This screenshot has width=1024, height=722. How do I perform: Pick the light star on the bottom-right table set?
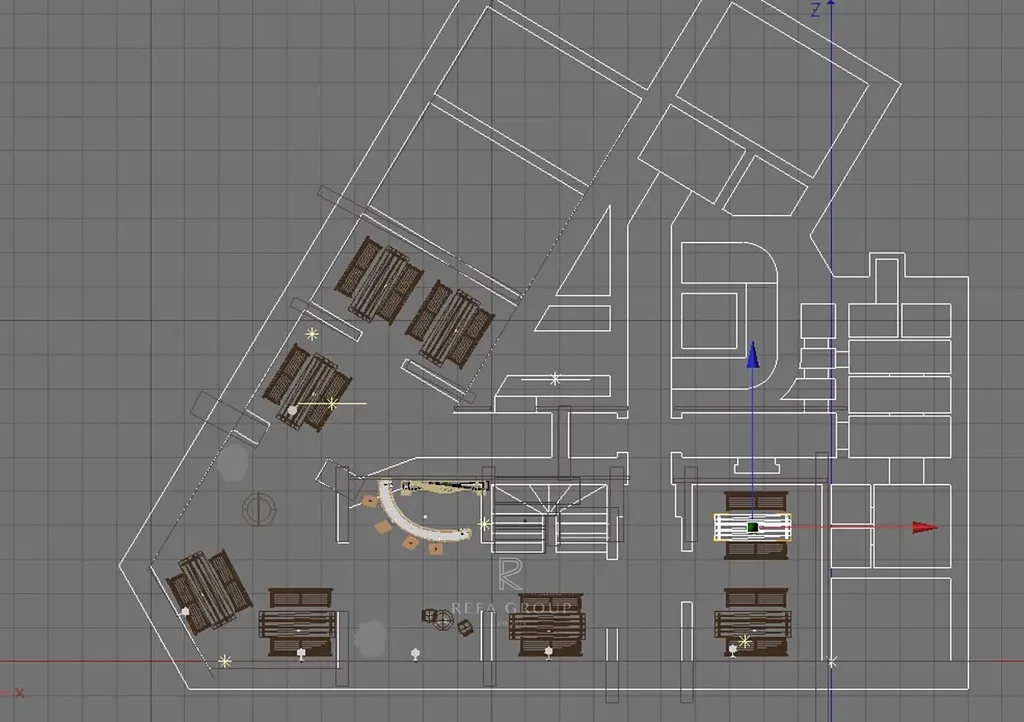click(744, 641)
